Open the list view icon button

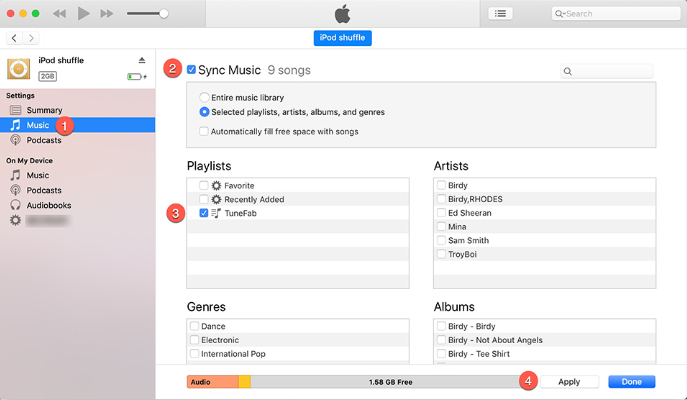[500, 14]
